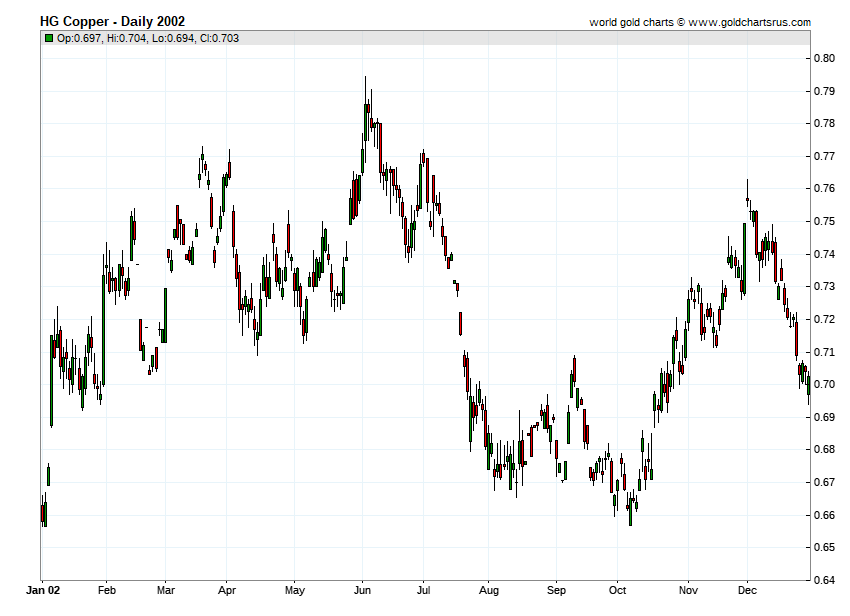
Task: Click the 0.70 price axis label
Action: tap(825, 384)
